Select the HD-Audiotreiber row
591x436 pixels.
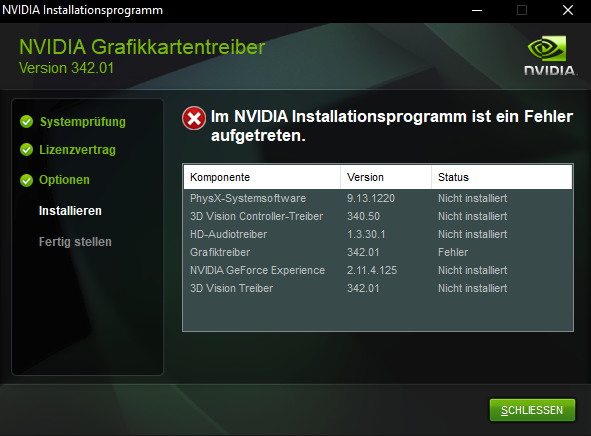pos(378,234)
